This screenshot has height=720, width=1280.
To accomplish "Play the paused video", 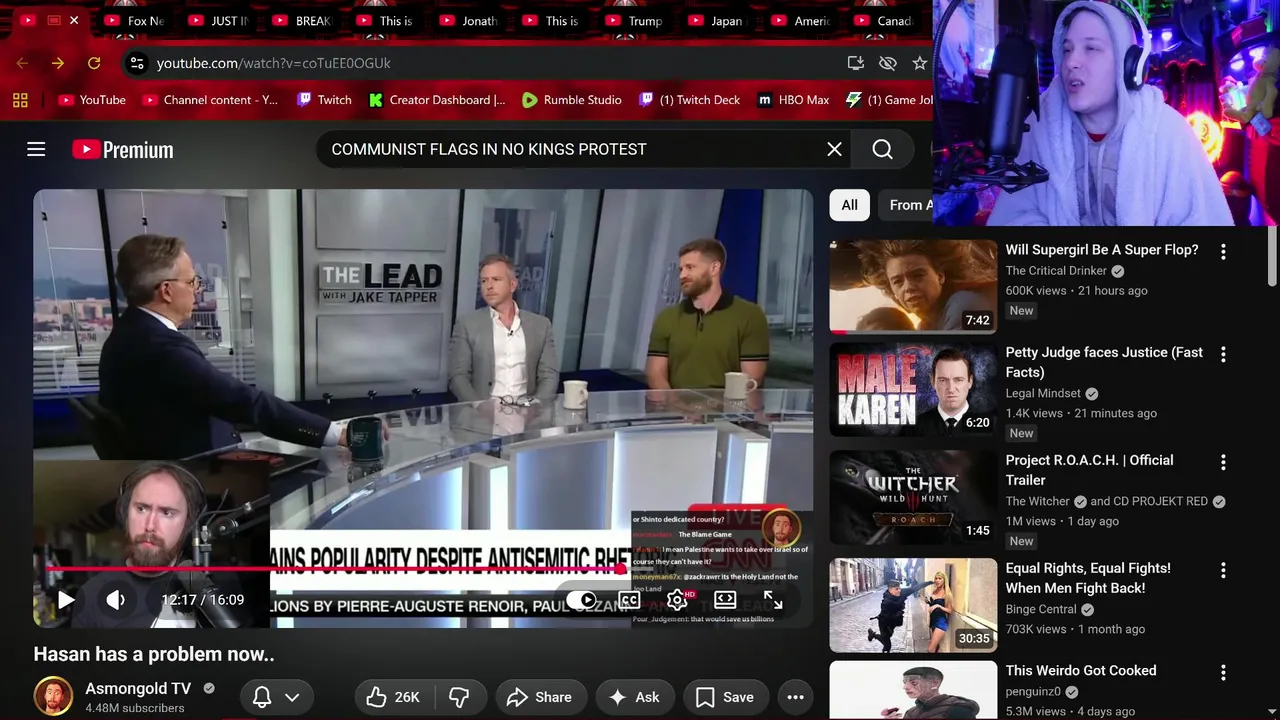I will pos(66,600).
